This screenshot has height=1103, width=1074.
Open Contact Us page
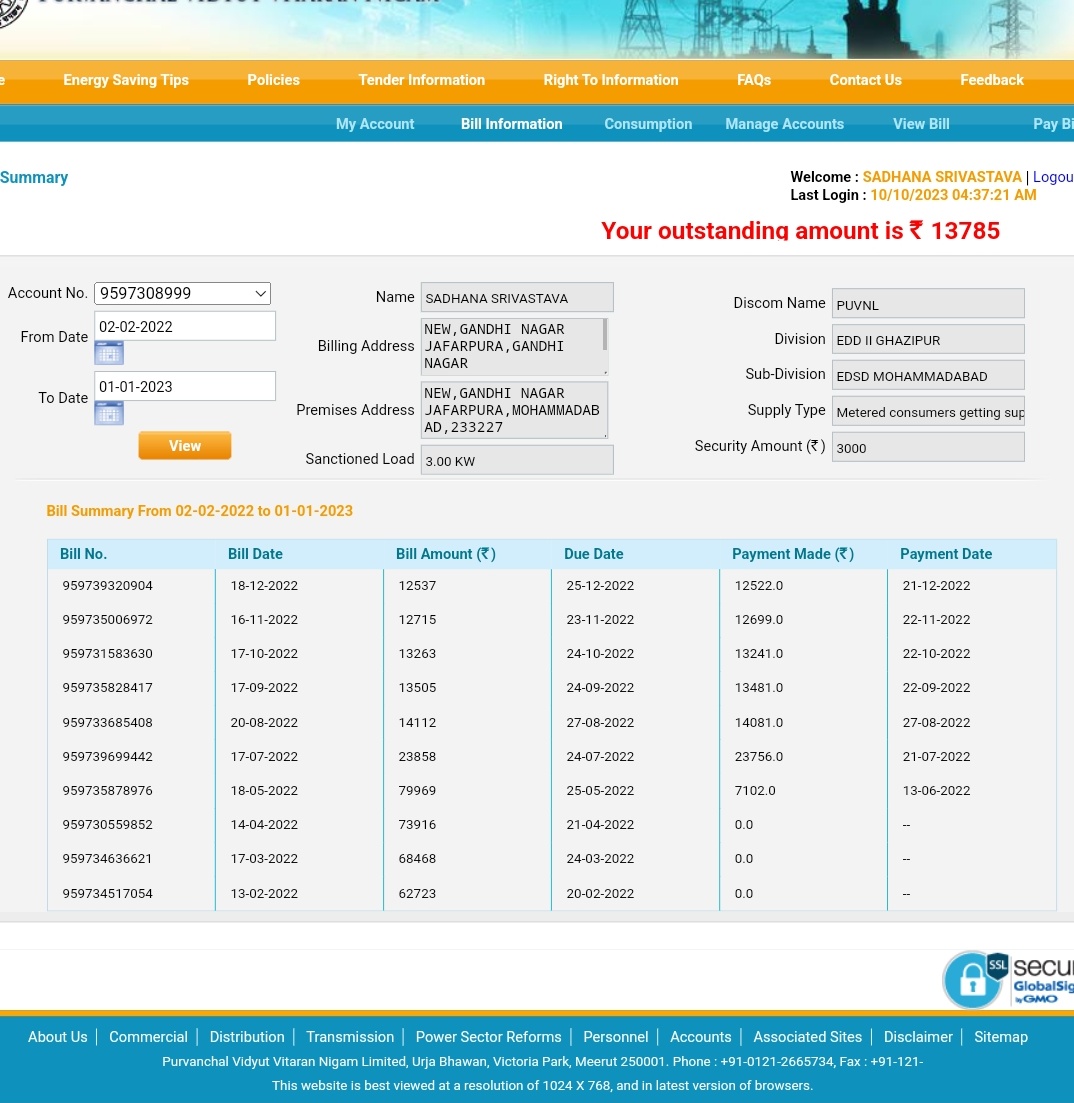pos(865,80)
